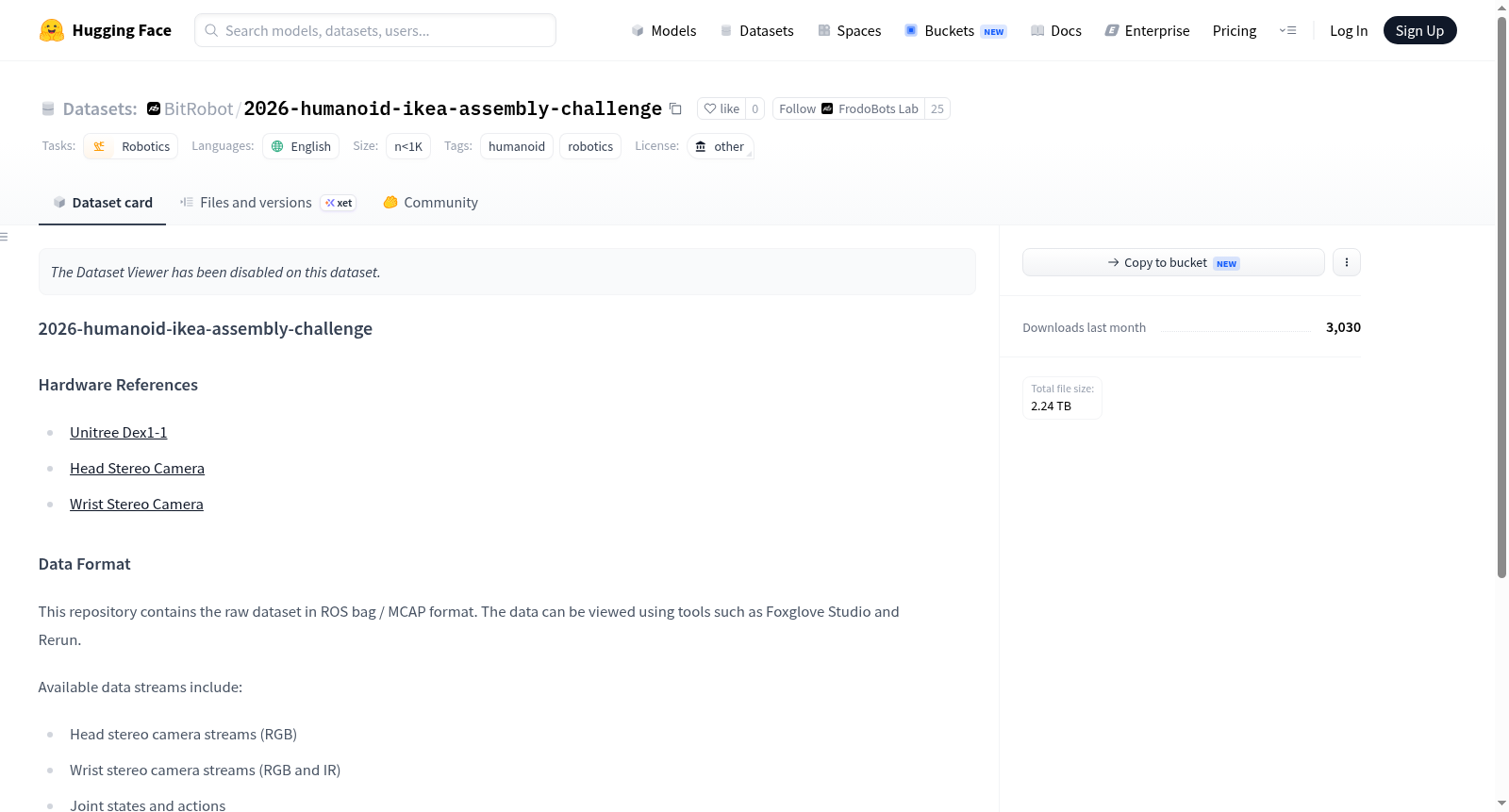Click the BitRobot owner link

199,108
